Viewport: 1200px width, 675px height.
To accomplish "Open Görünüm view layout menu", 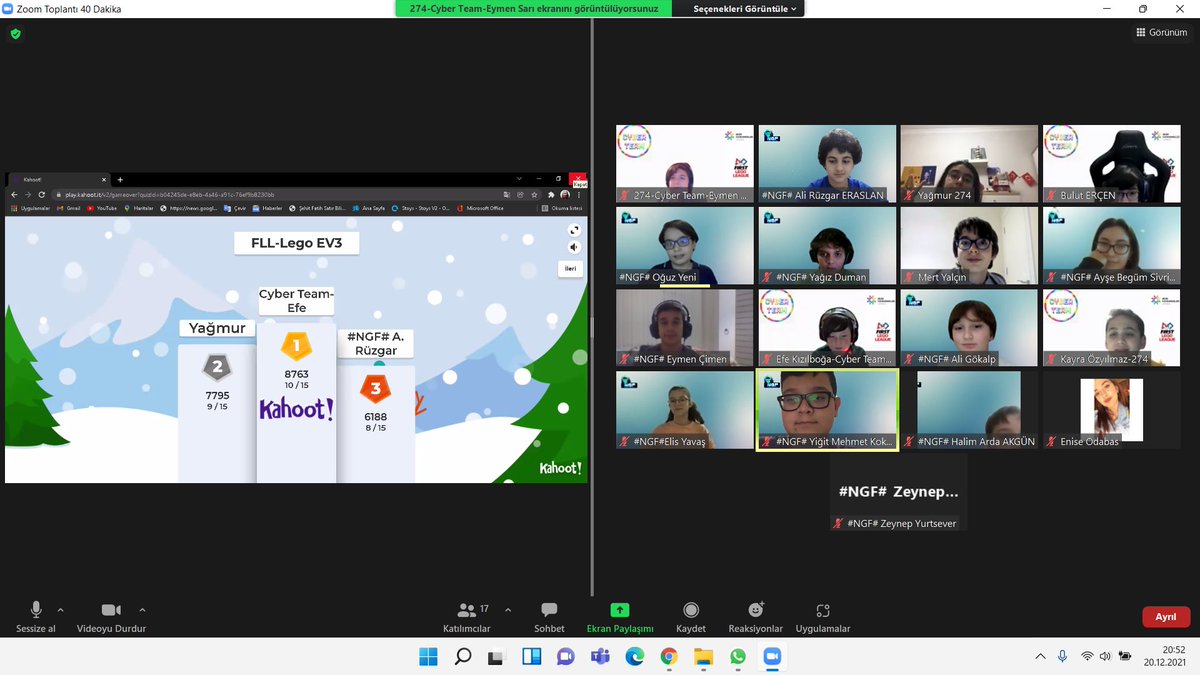I will [1161, 32].
